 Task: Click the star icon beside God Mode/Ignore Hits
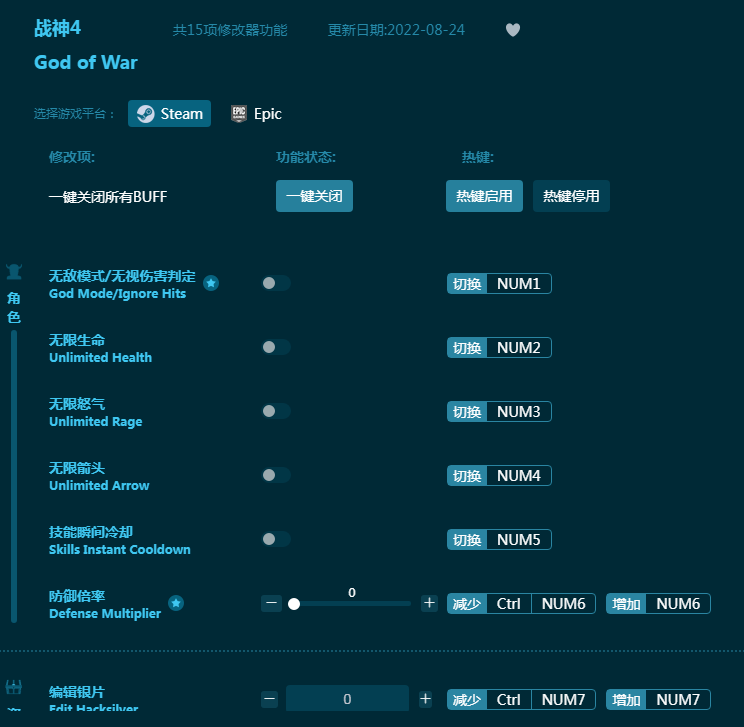click(211, 283)
